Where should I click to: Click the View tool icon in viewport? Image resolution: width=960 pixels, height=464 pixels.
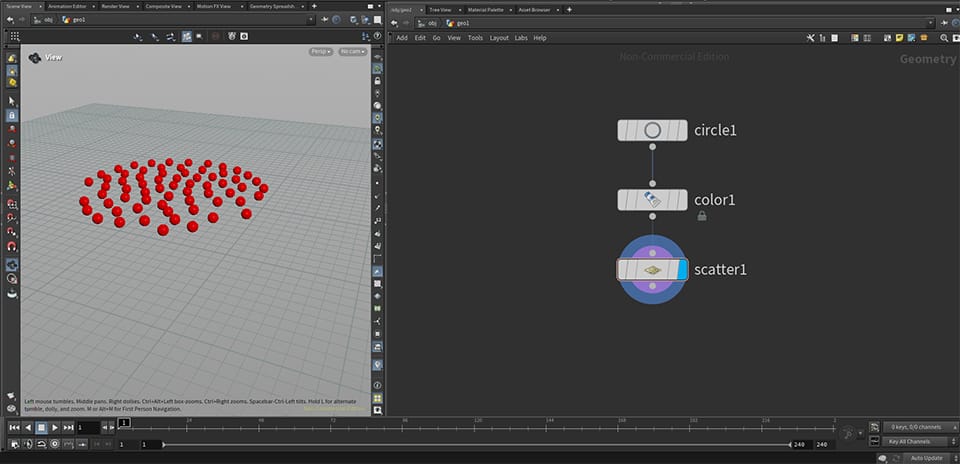coord(35,58)
